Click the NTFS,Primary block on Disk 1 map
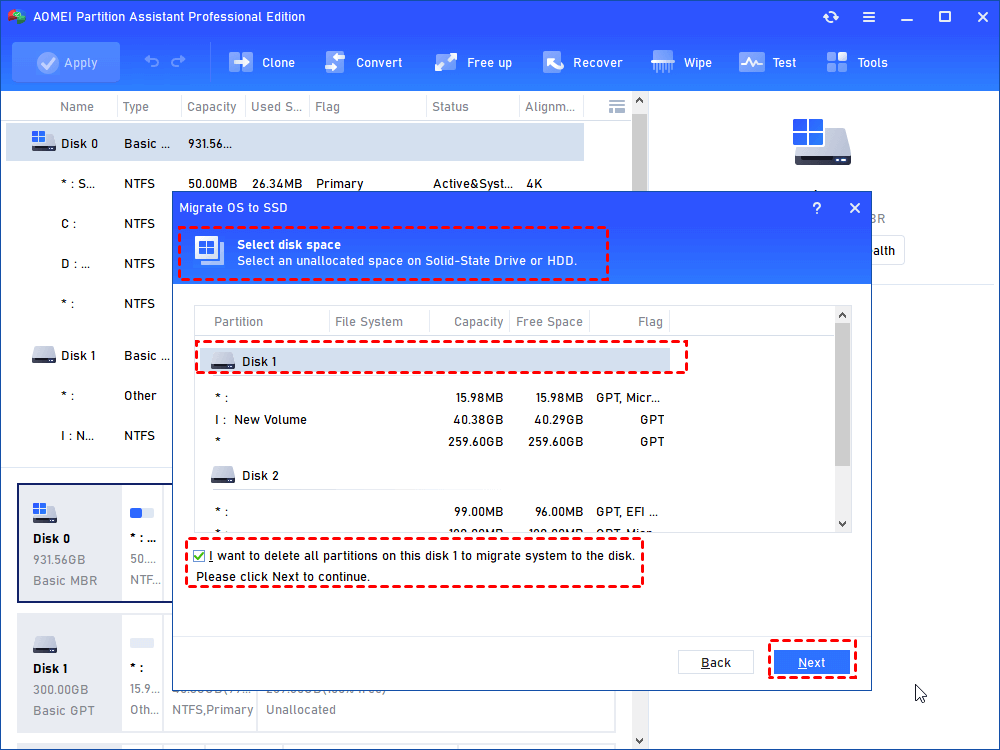The width and height of the screenshot is (1000, 750). (212, 709)
